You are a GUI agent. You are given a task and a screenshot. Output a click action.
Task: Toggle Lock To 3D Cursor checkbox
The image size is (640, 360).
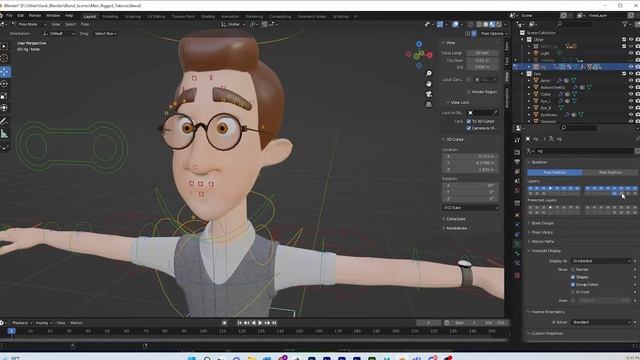coord(469,121)
